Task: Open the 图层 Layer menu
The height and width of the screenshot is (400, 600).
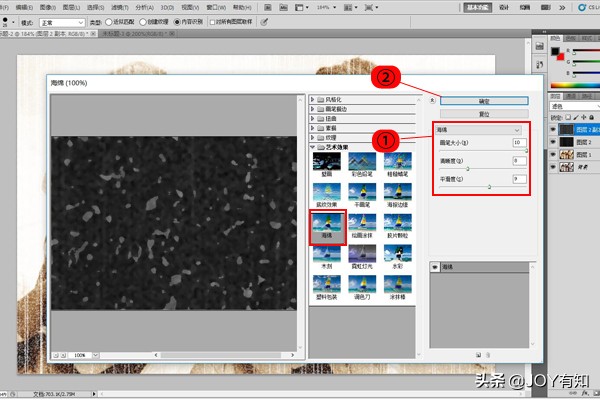Action: coord(72,7)
